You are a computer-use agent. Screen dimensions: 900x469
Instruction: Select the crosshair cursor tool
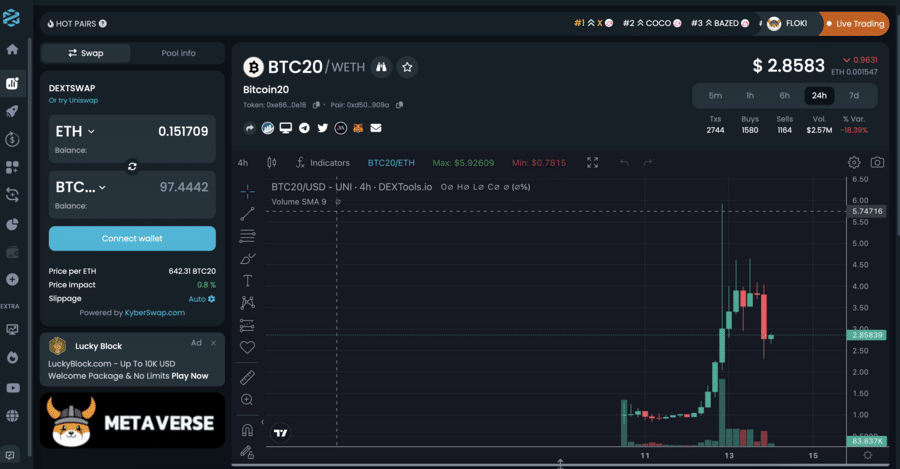247,191
